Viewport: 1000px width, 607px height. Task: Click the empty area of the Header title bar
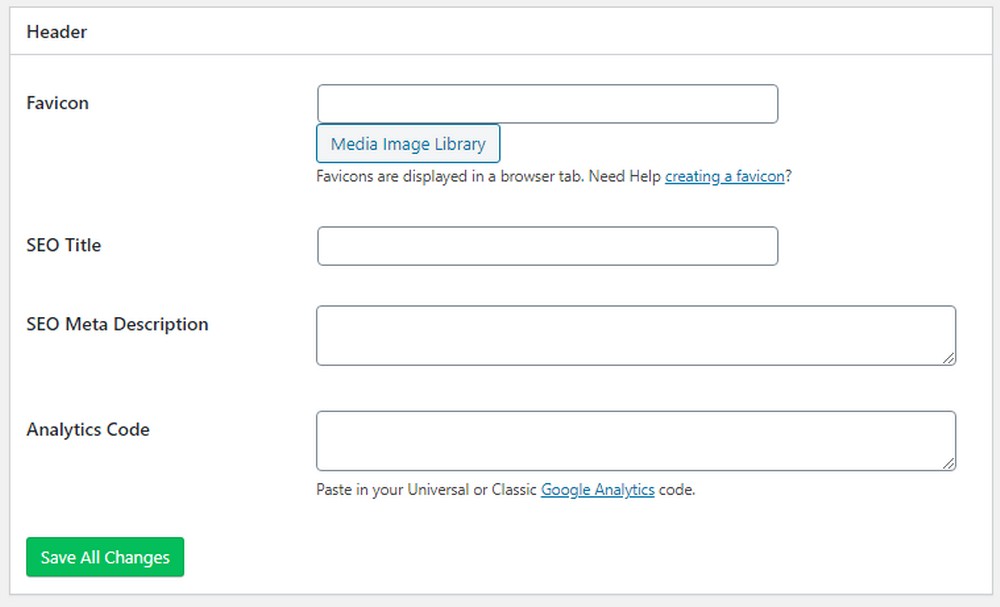tap(550, 32)
